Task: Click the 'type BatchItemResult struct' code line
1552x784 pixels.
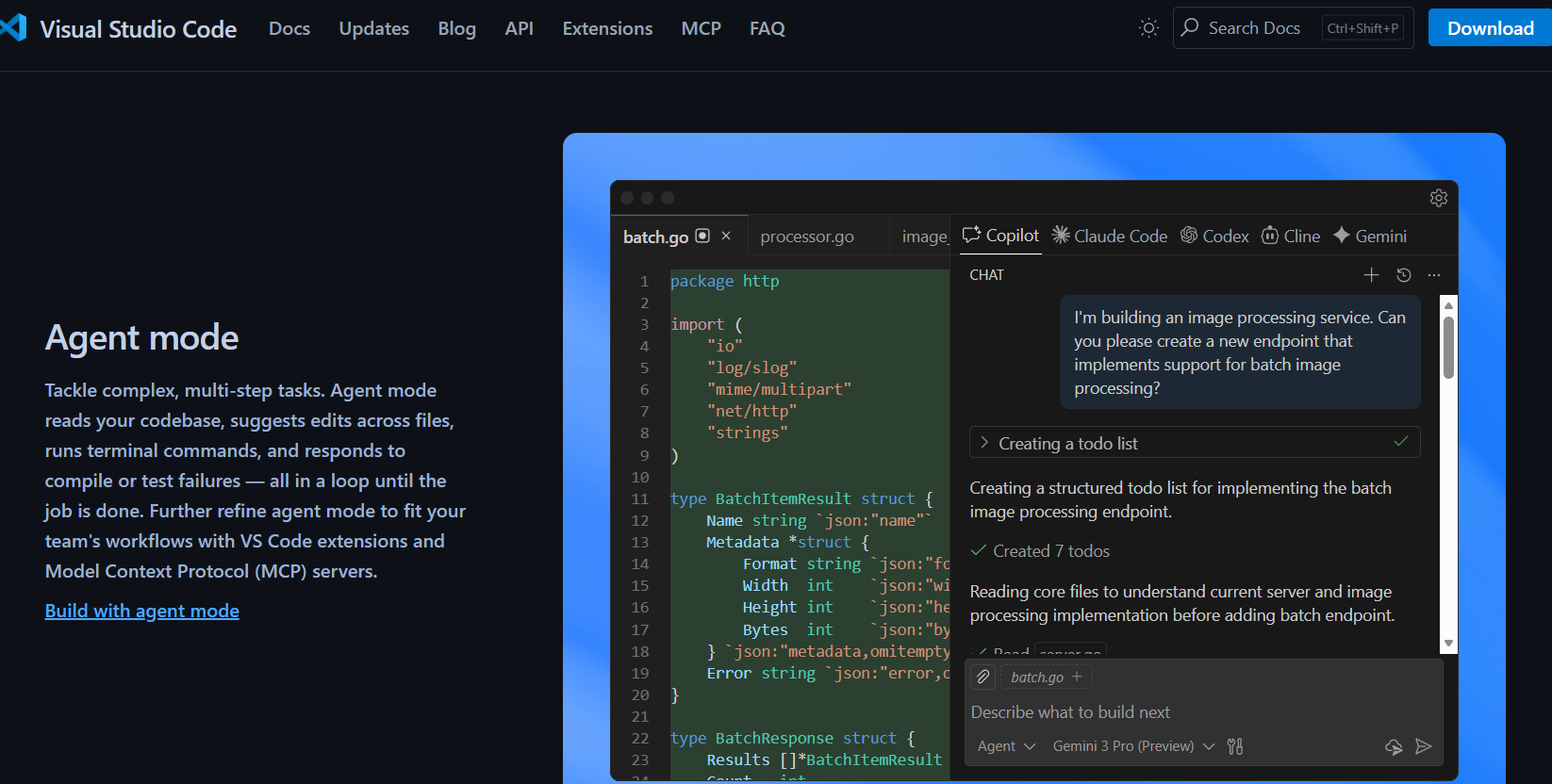Action: (x=801, y=498)
